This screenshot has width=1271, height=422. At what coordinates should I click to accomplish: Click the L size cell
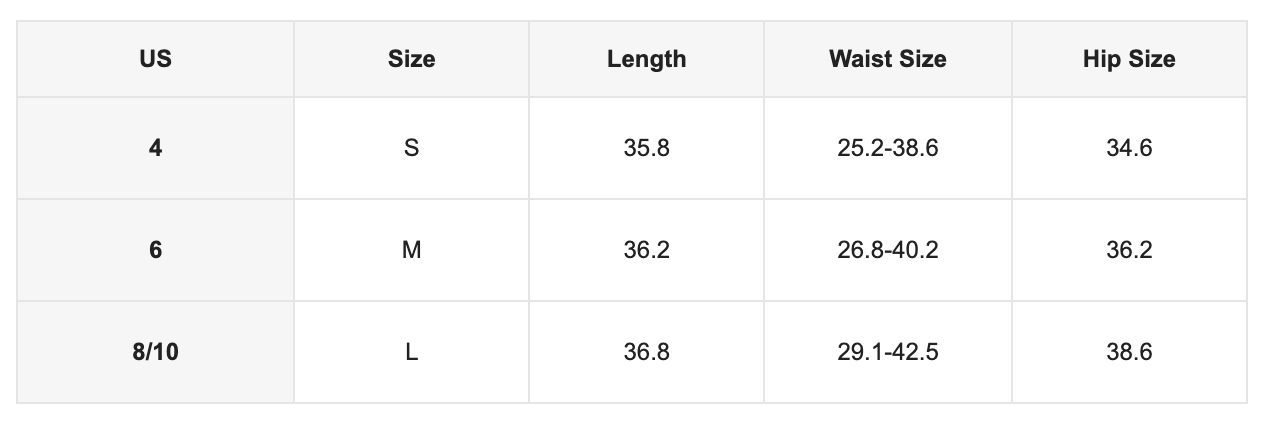coord(411,352)
